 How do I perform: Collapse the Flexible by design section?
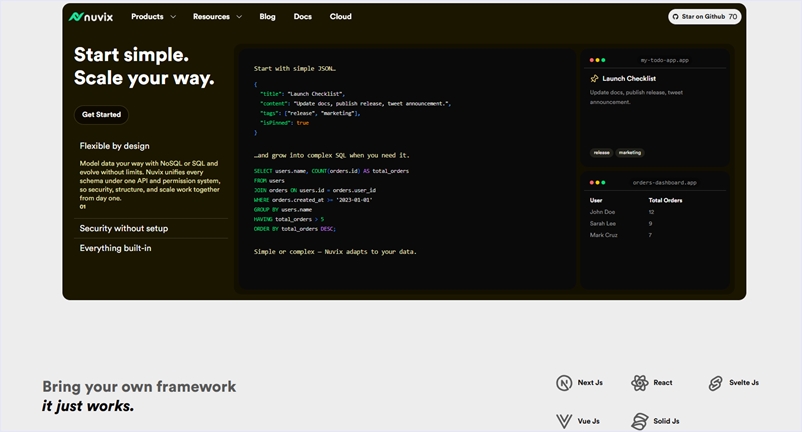115,146
